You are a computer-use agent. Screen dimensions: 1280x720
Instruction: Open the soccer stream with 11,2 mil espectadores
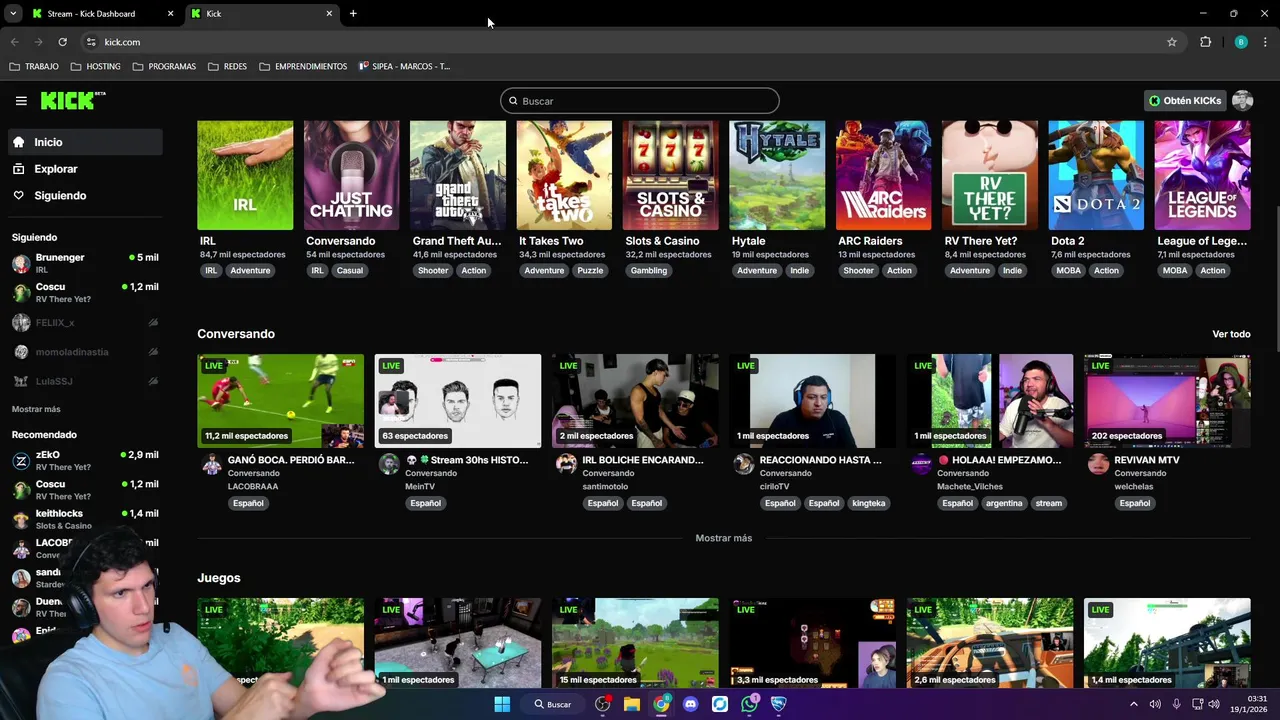tap(281, 401)
